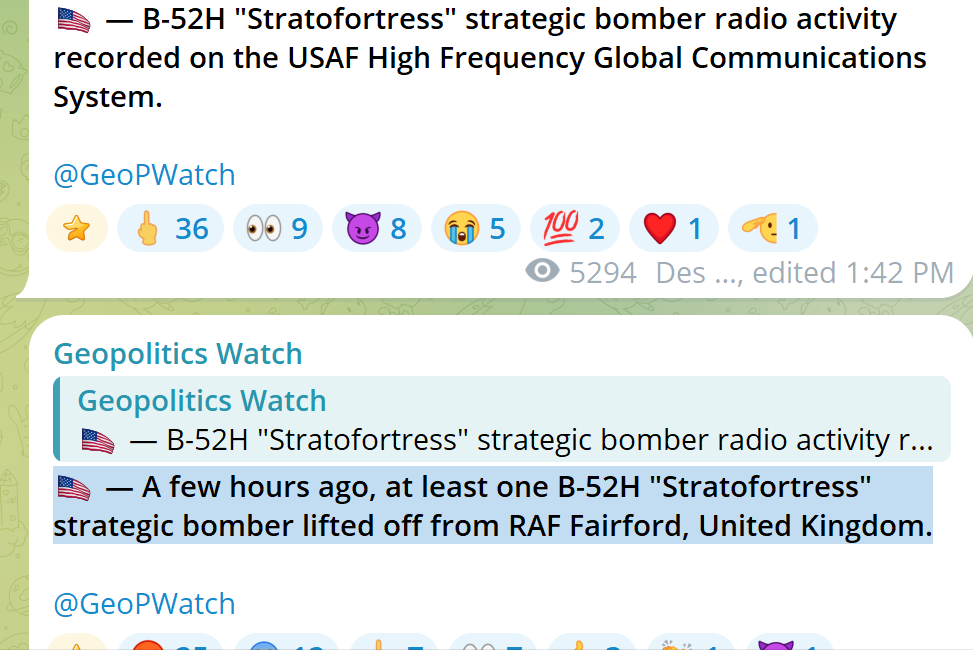This screenshot has height=650, width=973.
Task: Open @GeoPWatch link under B-52H radio post
Action: click(x=145, y=175)
